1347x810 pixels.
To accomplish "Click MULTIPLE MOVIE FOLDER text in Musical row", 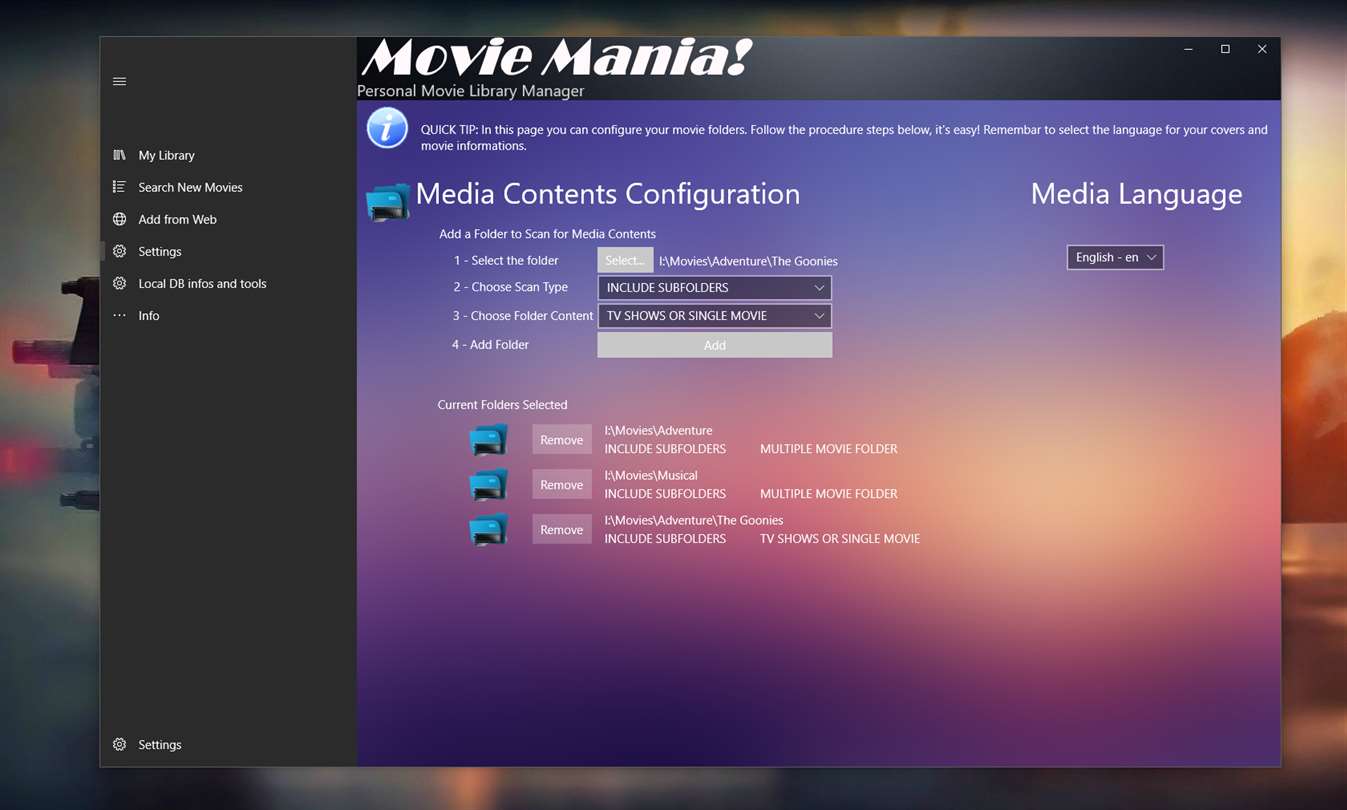I will 829,494.
